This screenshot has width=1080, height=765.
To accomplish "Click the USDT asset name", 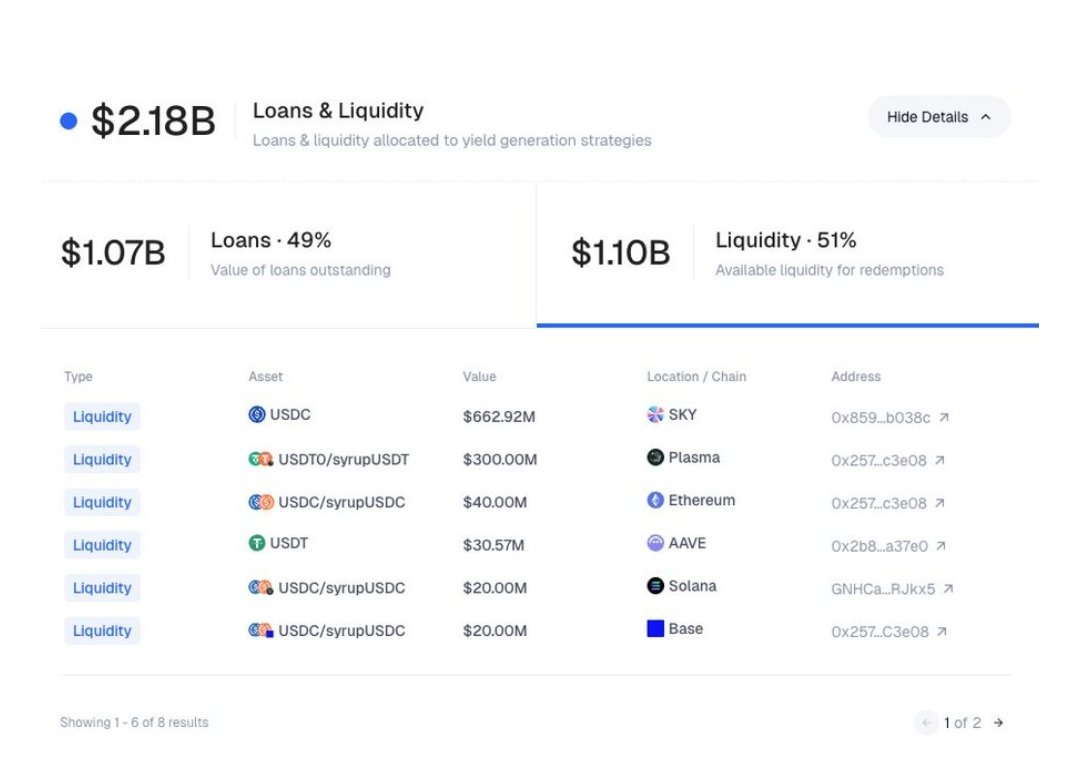I will tap(289, 543).
